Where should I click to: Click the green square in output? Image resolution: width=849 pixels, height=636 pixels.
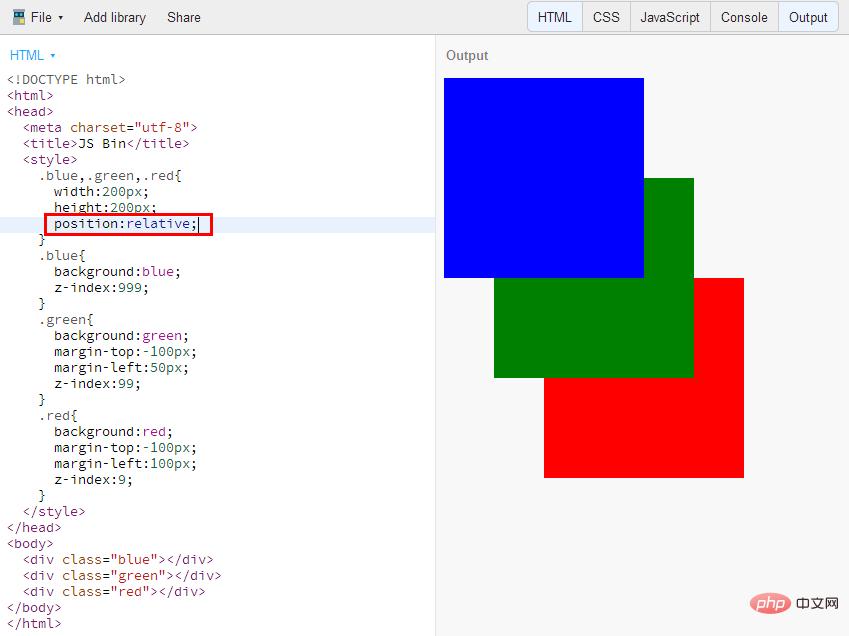(593, 327)
